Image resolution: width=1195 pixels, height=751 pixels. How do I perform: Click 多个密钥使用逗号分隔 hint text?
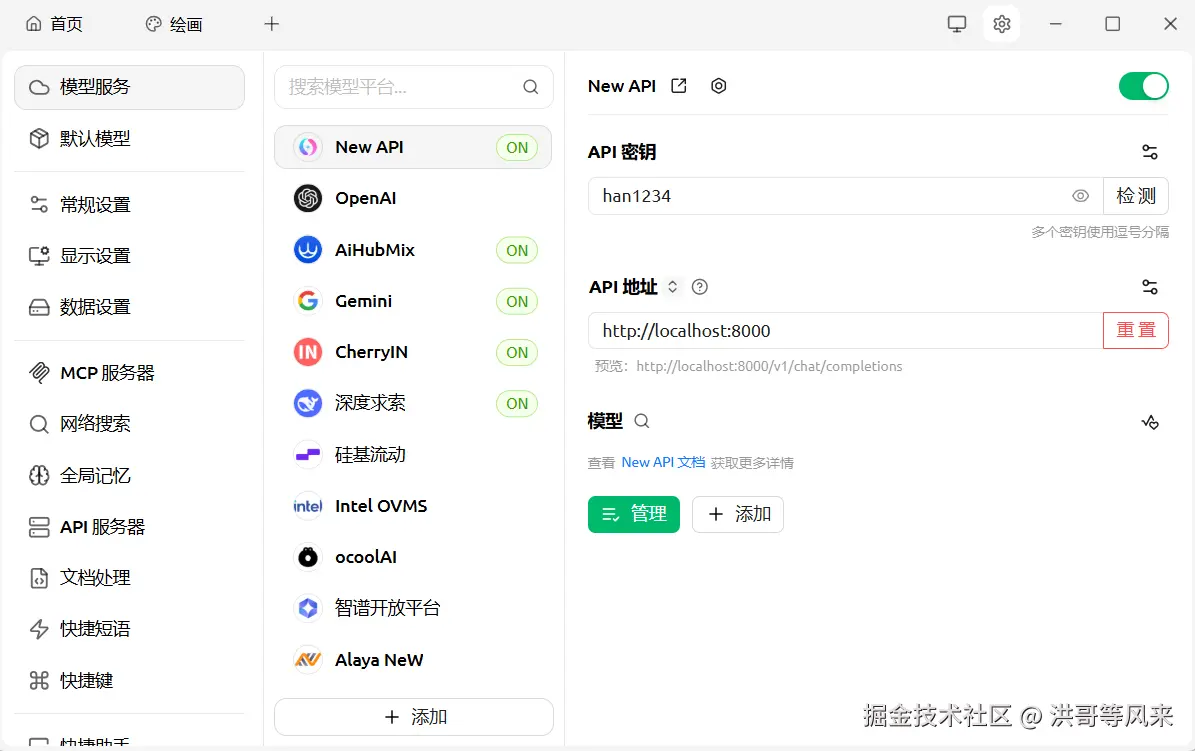(1100, 232)
